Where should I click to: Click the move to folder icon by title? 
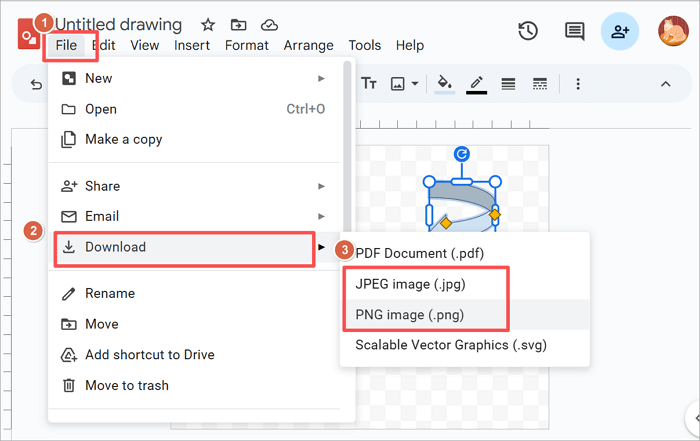coord(238,25)
